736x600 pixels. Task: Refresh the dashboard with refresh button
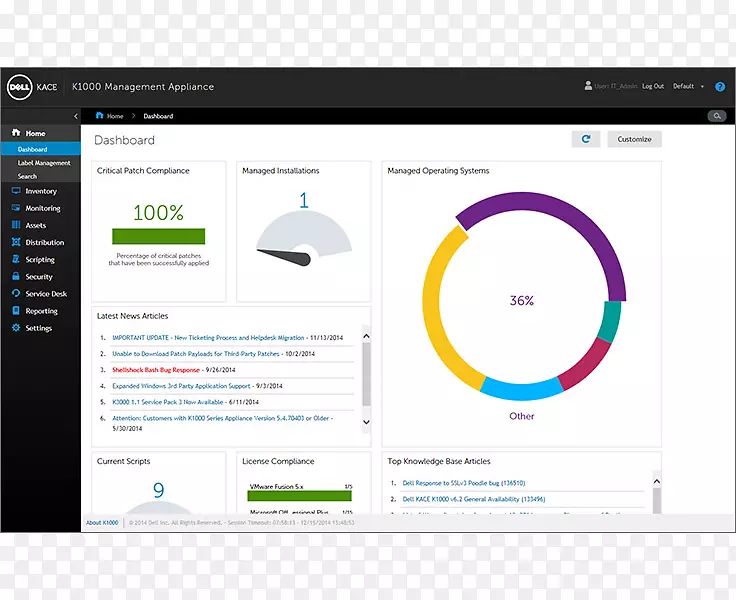[586, 139]
